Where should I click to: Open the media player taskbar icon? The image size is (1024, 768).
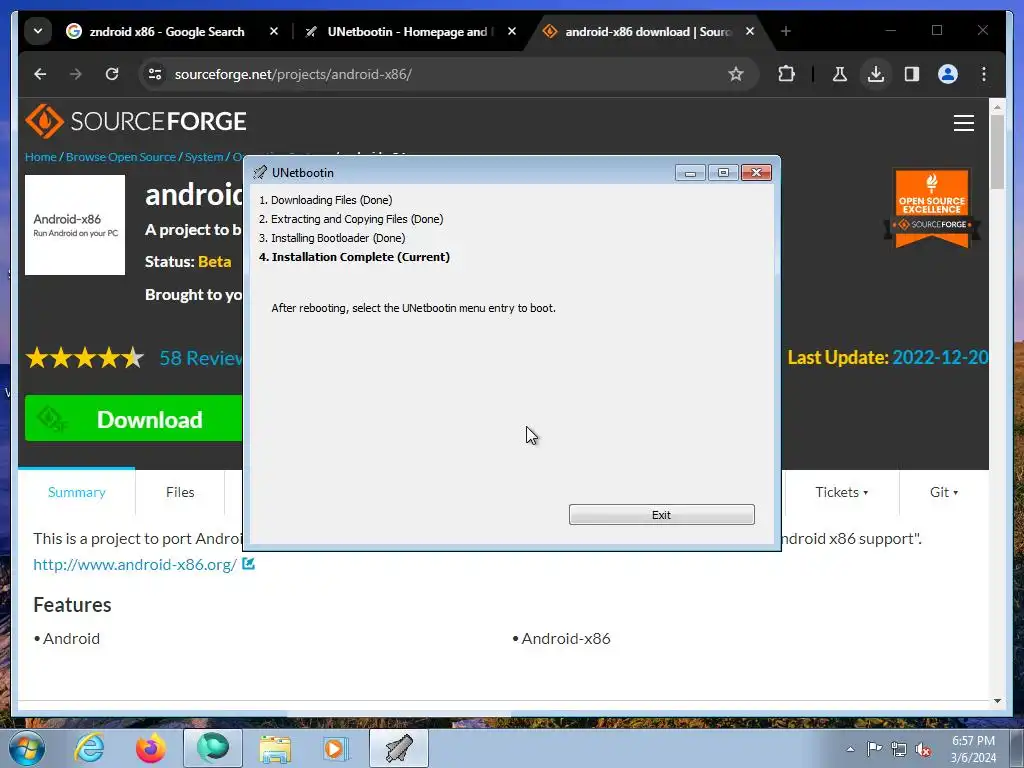336,748
